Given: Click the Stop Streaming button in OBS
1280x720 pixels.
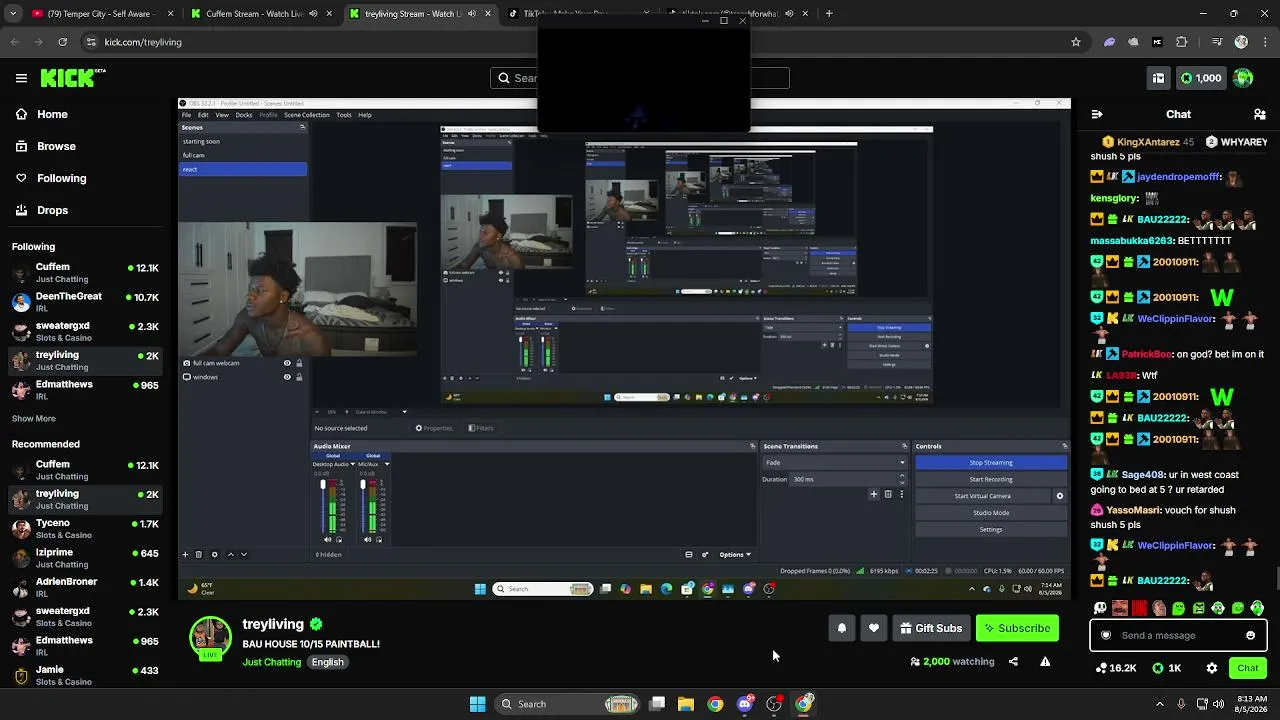Looking at the screenshot, I should pyautogui.click(x=991, y=463).
